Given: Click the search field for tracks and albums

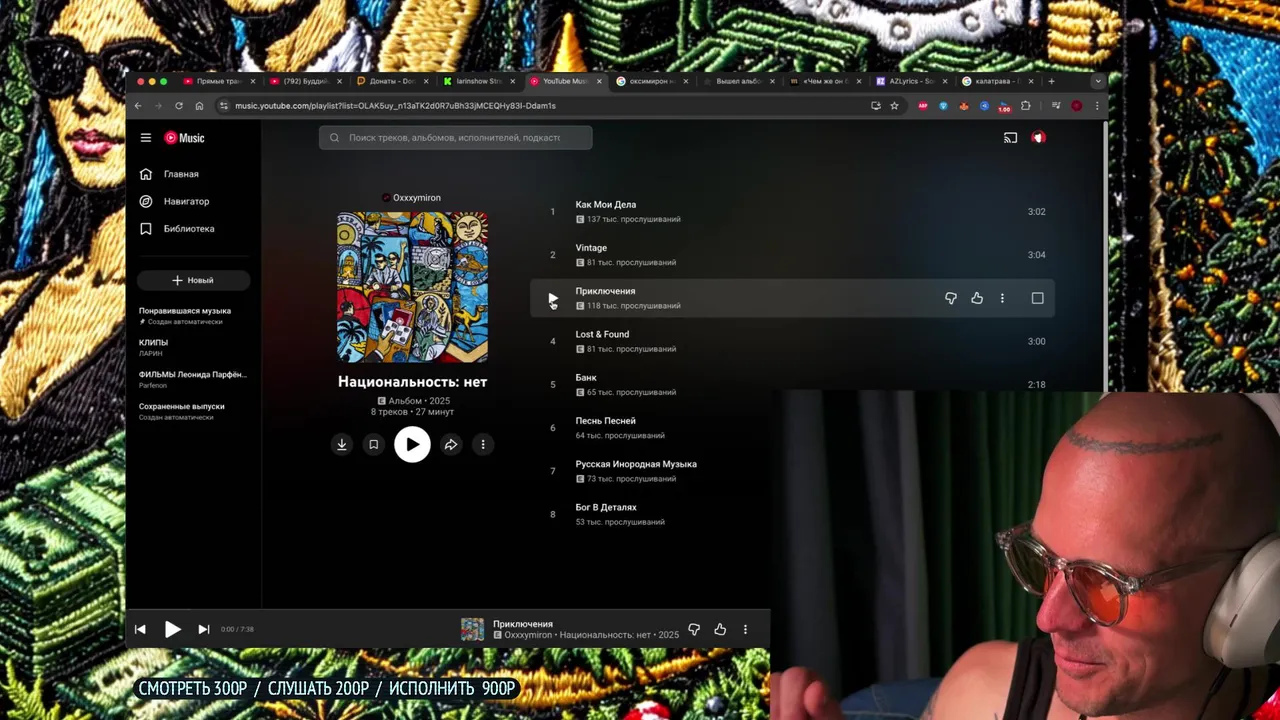Looking at the screenshot, I should point(455,137).
